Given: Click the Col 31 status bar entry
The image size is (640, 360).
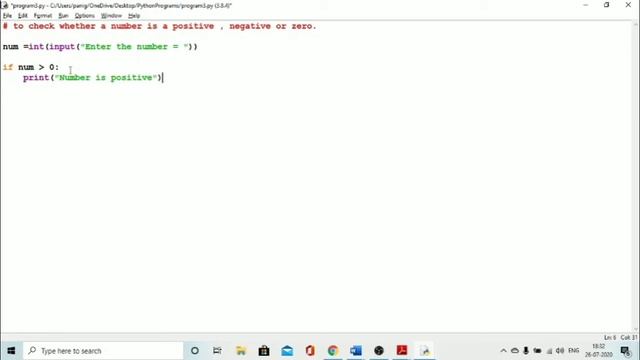Looking at the screenshot, I should tap(628, 338).
